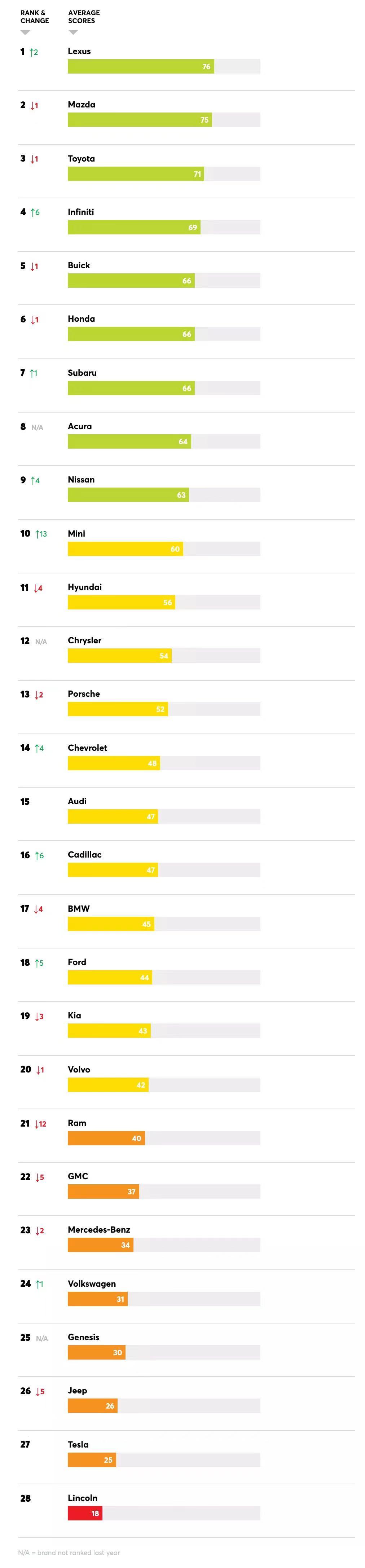
Task: Click the green up arrow beside Lexus
Action: pos(32,52)
